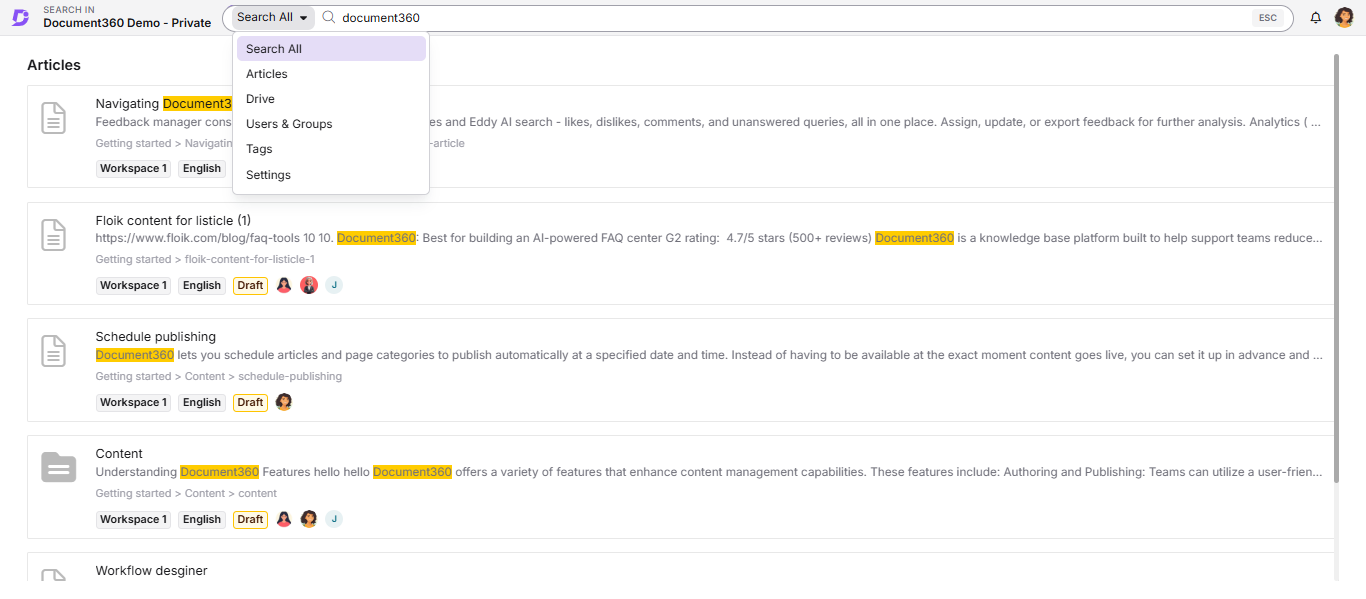The width and height of the screenshot is (1366, 599).
Task: Click English tag on Content row
Action: [202, 519]
